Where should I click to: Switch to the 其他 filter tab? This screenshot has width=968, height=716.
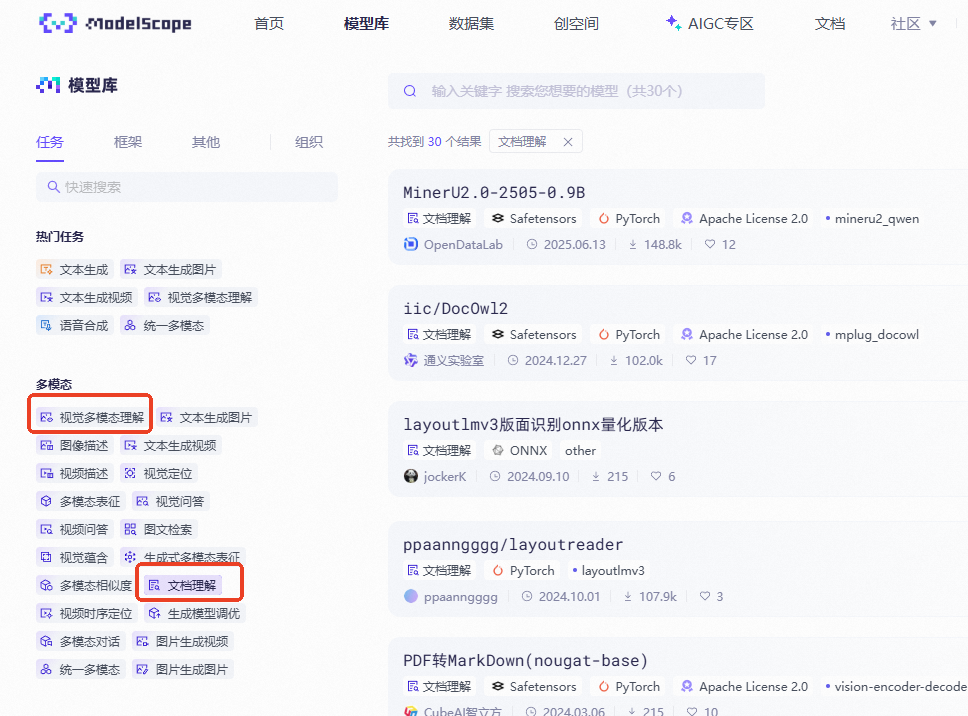(206, 142)
